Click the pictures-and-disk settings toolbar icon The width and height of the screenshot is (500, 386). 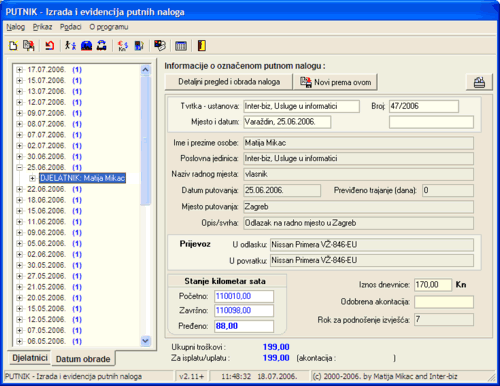point(160,45)
